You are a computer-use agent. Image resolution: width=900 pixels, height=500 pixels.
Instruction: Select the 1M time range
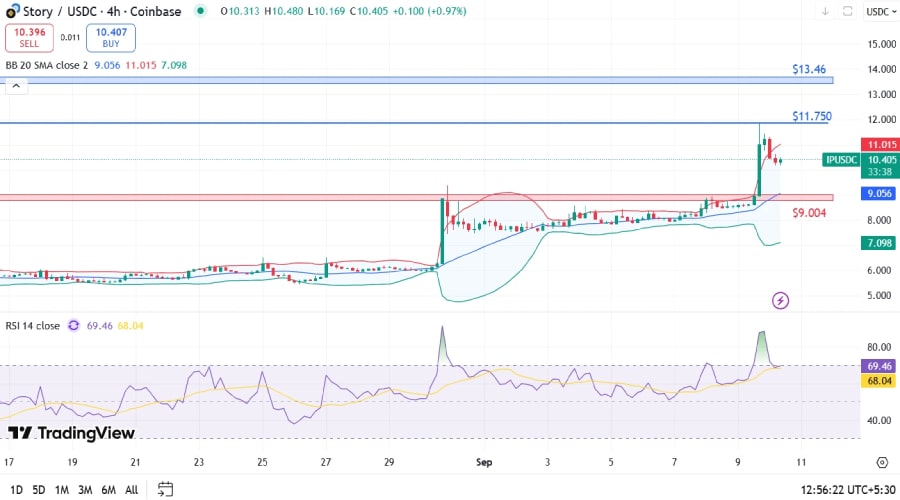pos(62,490)
